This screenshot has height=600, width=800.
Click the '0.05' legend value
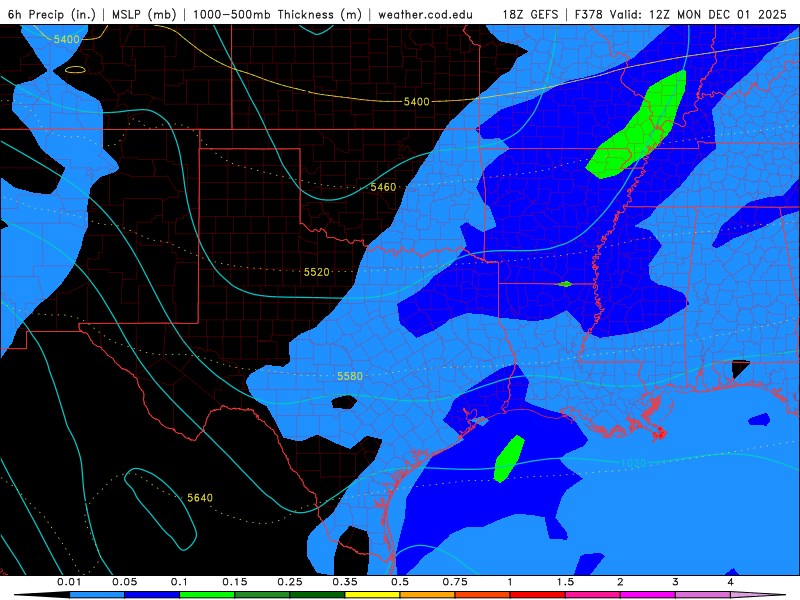click(x=124, y=582)
